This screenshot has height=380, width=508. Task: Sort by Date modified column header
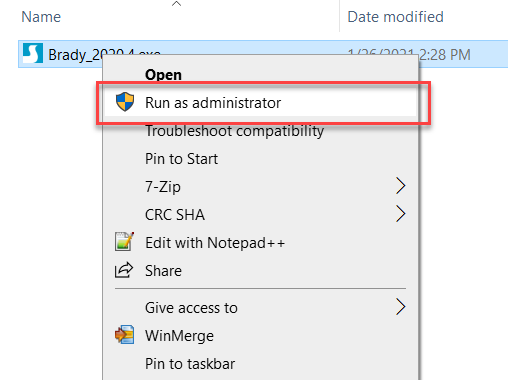tap(395, 17)
